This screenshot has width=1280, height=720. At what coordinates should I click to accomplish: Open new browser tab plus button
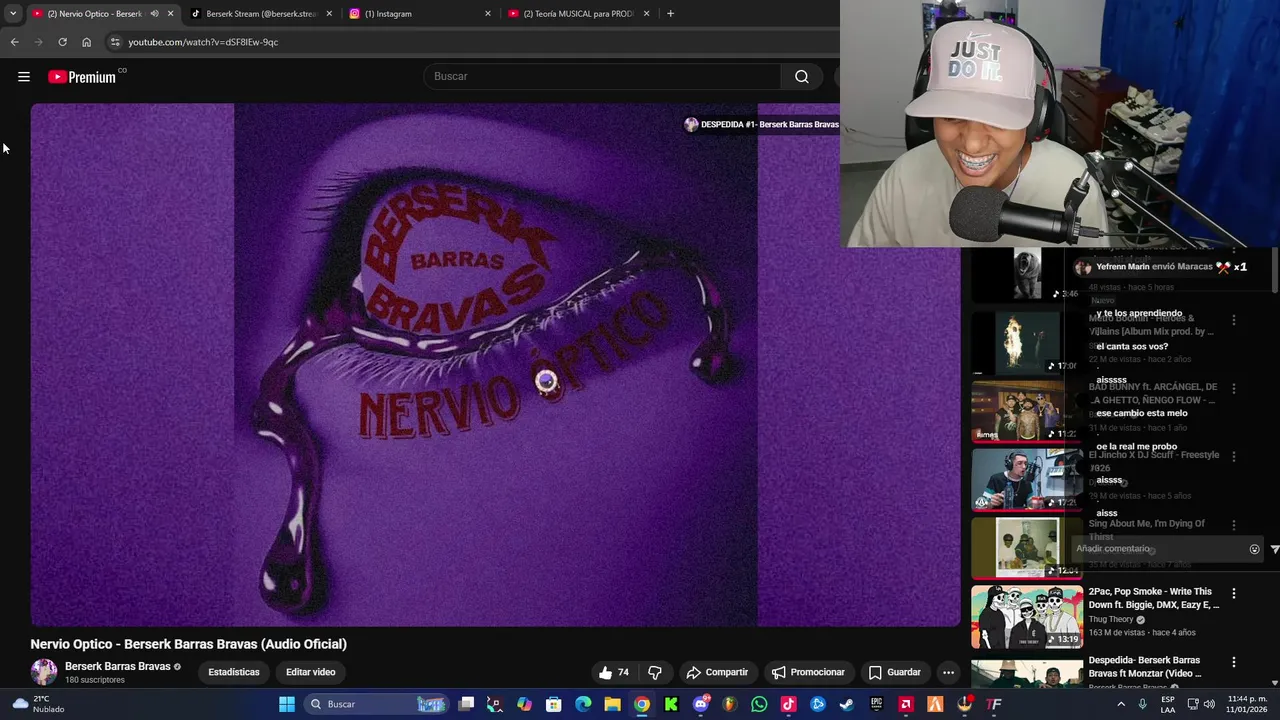[x=670, y=14]
